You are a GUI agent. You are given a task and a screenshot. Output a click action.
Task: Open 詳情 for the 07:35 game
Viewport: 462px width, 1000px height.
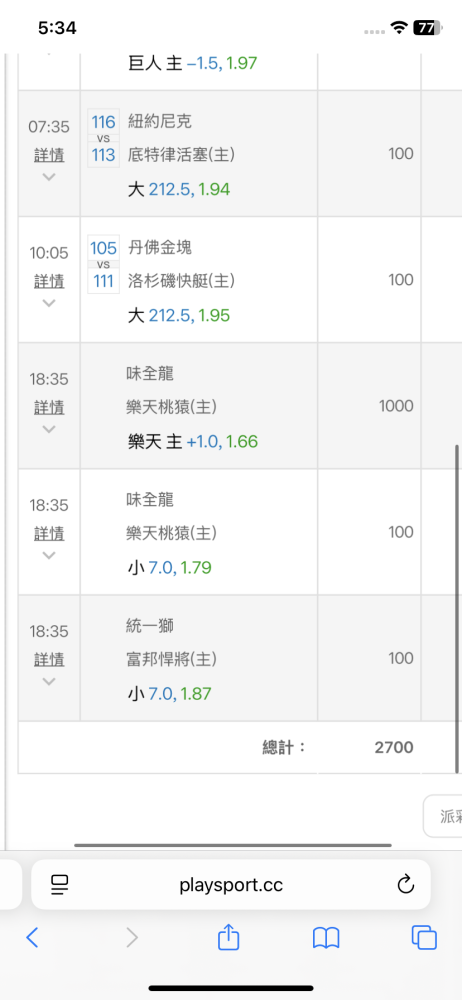pyautogui.click(x=49, y=155)
